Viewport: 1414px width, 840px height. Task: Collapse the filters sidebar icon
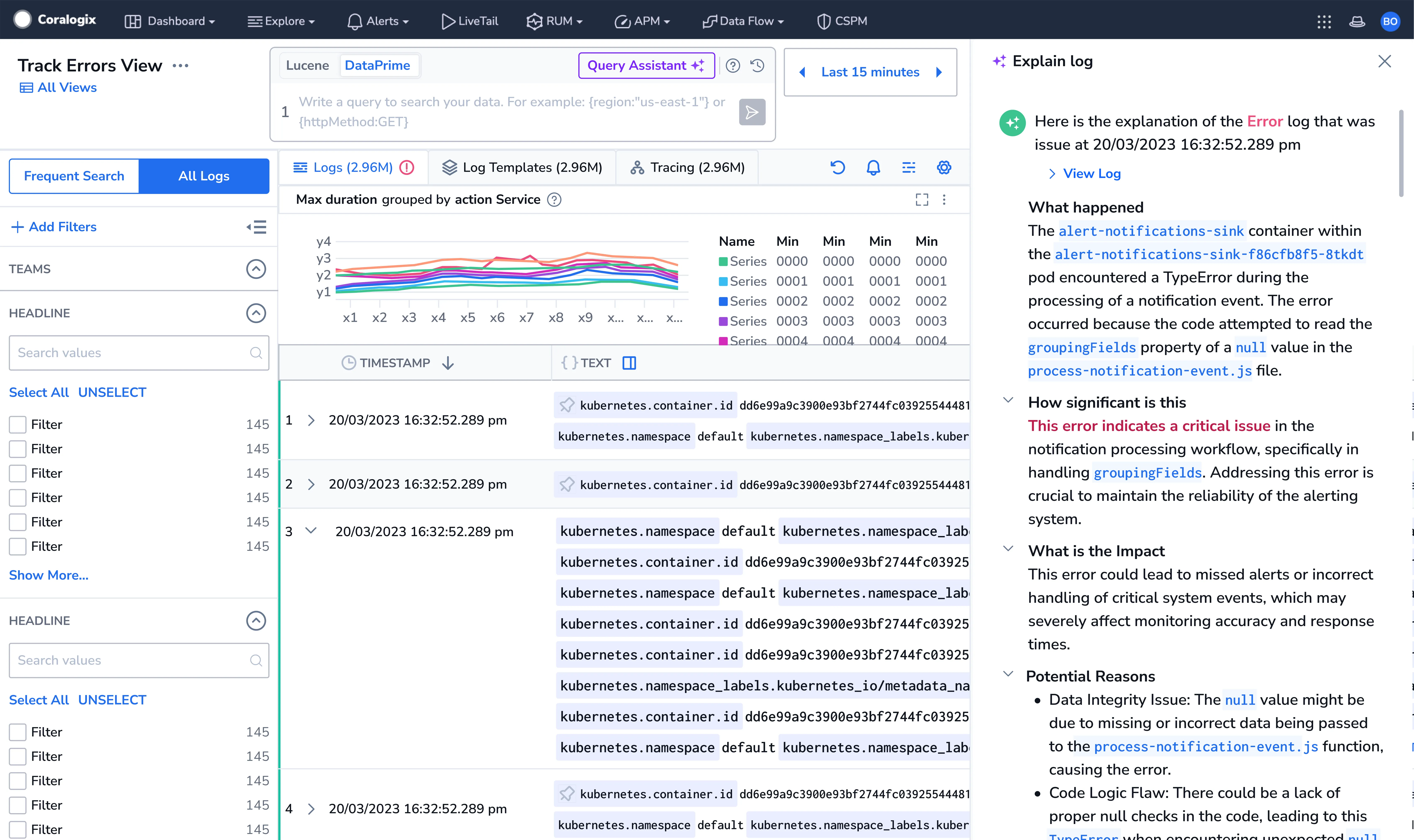click(x=256, y=227)
